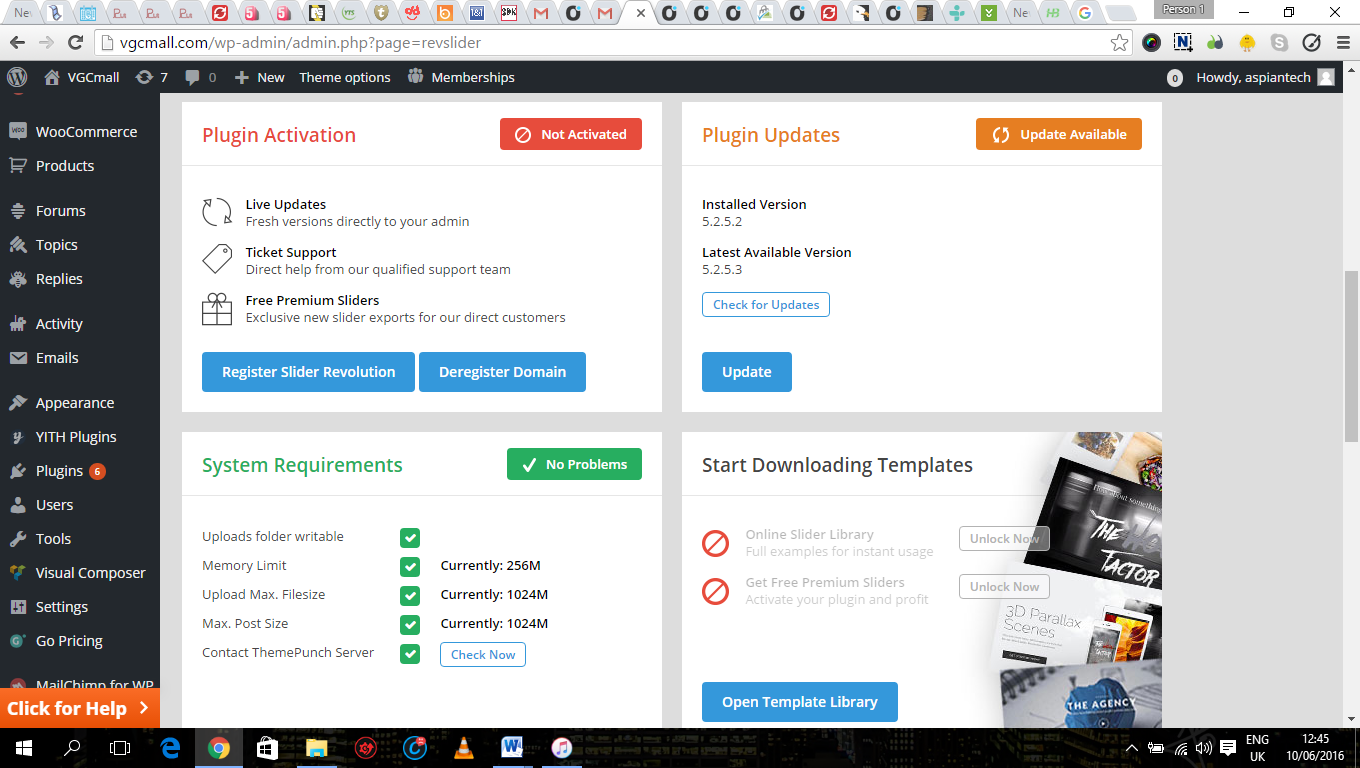Click Unlock Now for Online Slider Library
1360x768 pixels.
1004,539
